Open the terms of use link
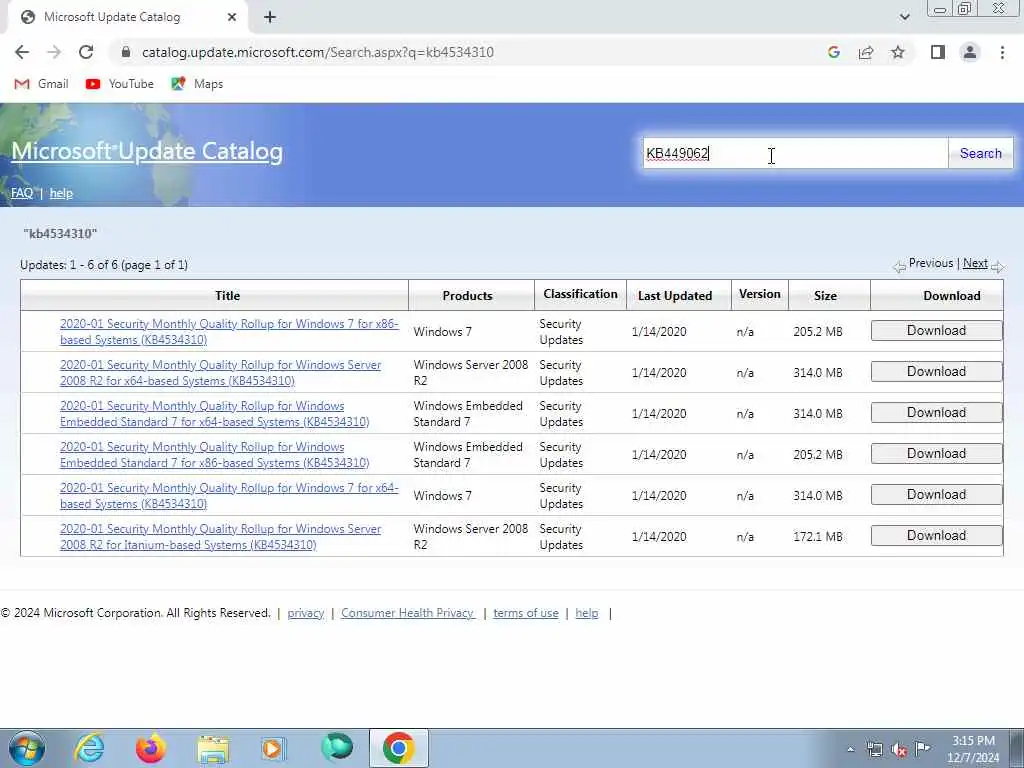The image size is (1024, 768). pyautogui.click(x=526, y=613)
